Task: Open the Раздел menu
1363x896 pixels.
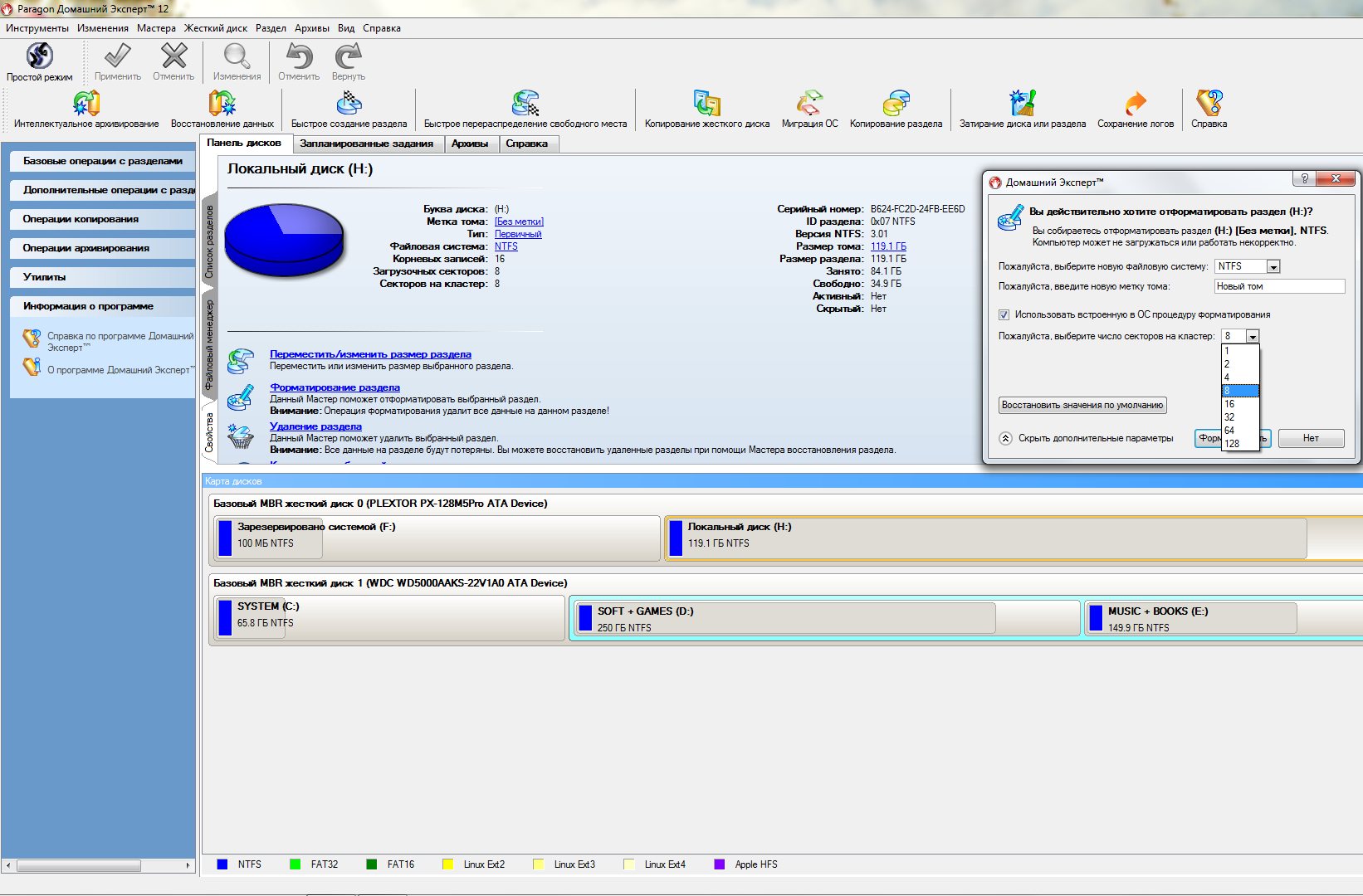Action: point(271,28)
